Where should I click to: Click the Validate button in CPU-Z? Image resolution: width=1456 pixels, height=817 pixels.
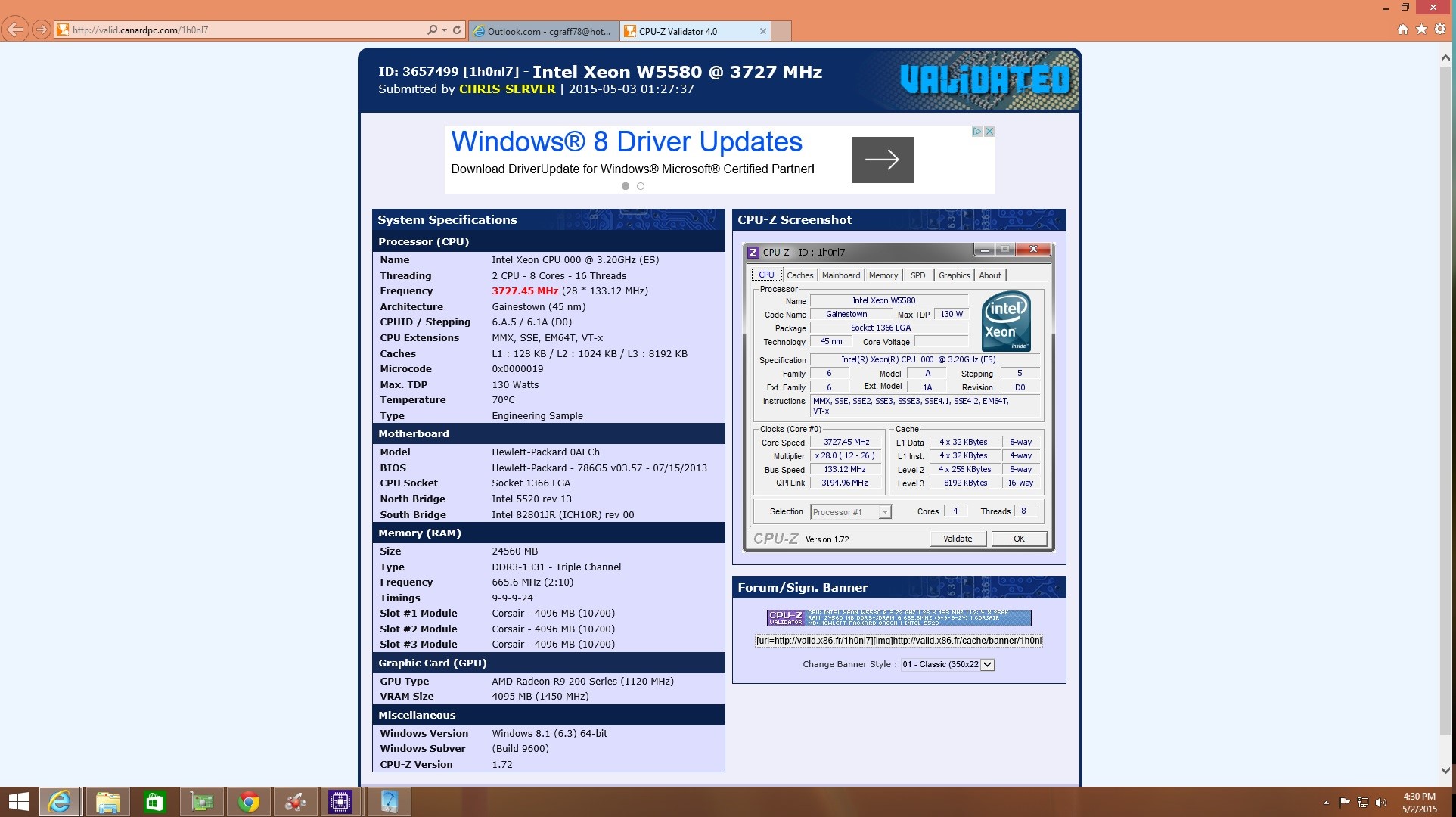[958, 539]
